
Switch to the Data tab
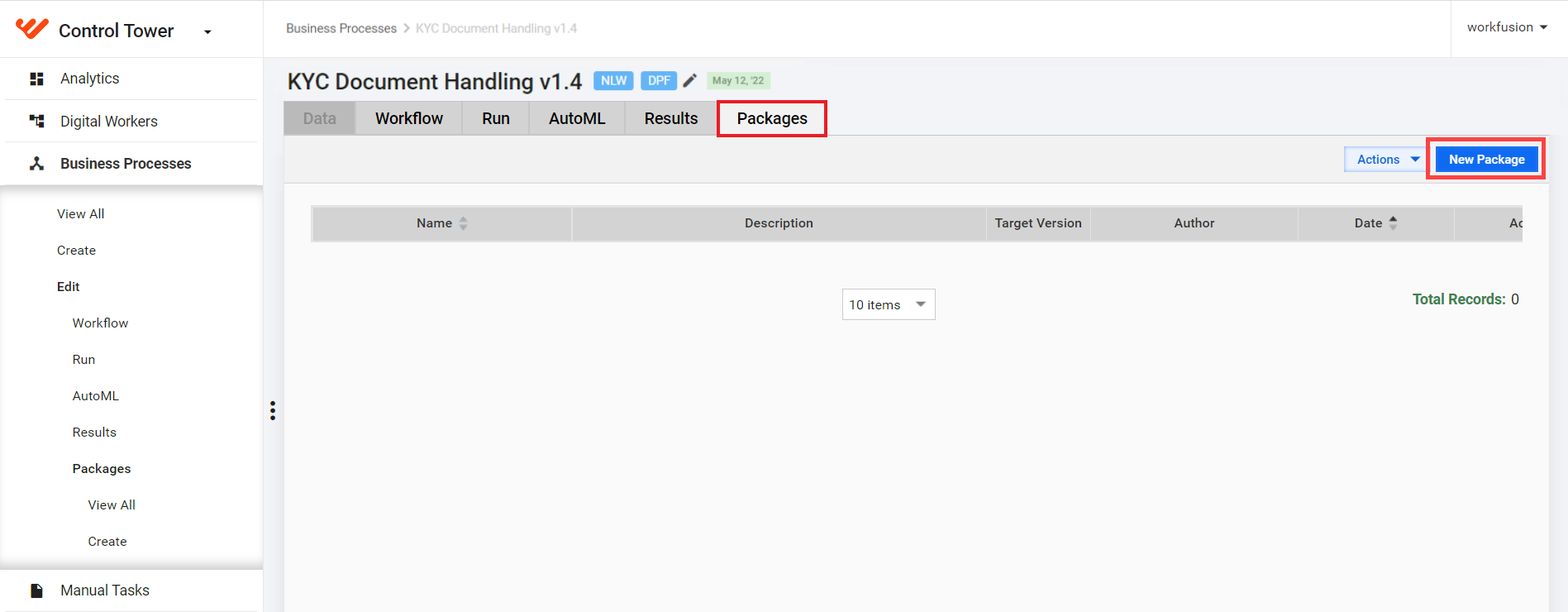[x=320, y=118]
